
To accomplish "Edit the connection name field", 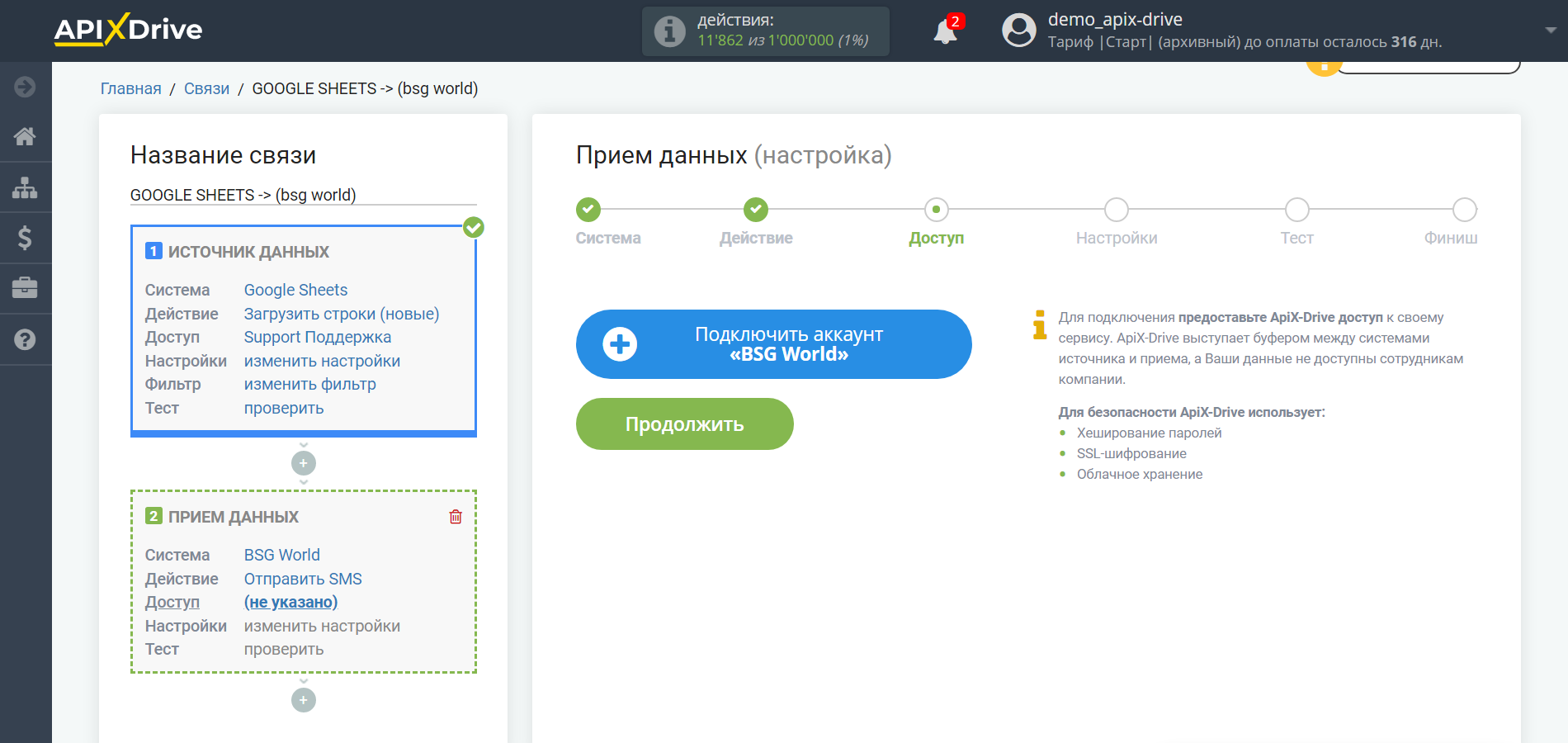I will pos(304,195).
